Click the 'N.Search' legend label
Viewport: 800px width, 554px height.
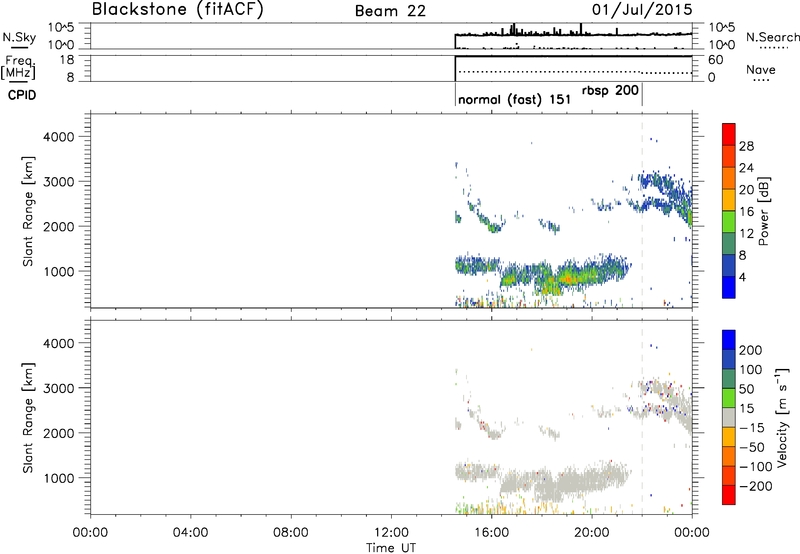pyautogui.click(x=773, y=37)
